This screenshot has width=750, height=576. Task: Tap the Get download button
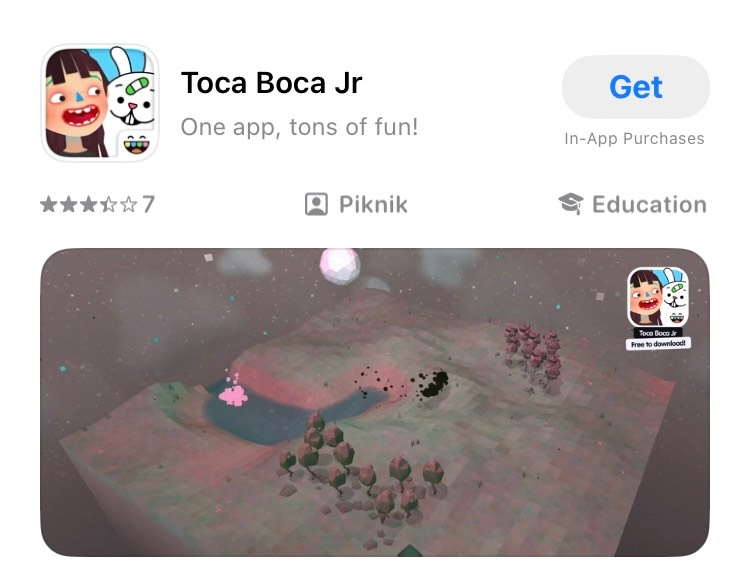tap(636, 87)
